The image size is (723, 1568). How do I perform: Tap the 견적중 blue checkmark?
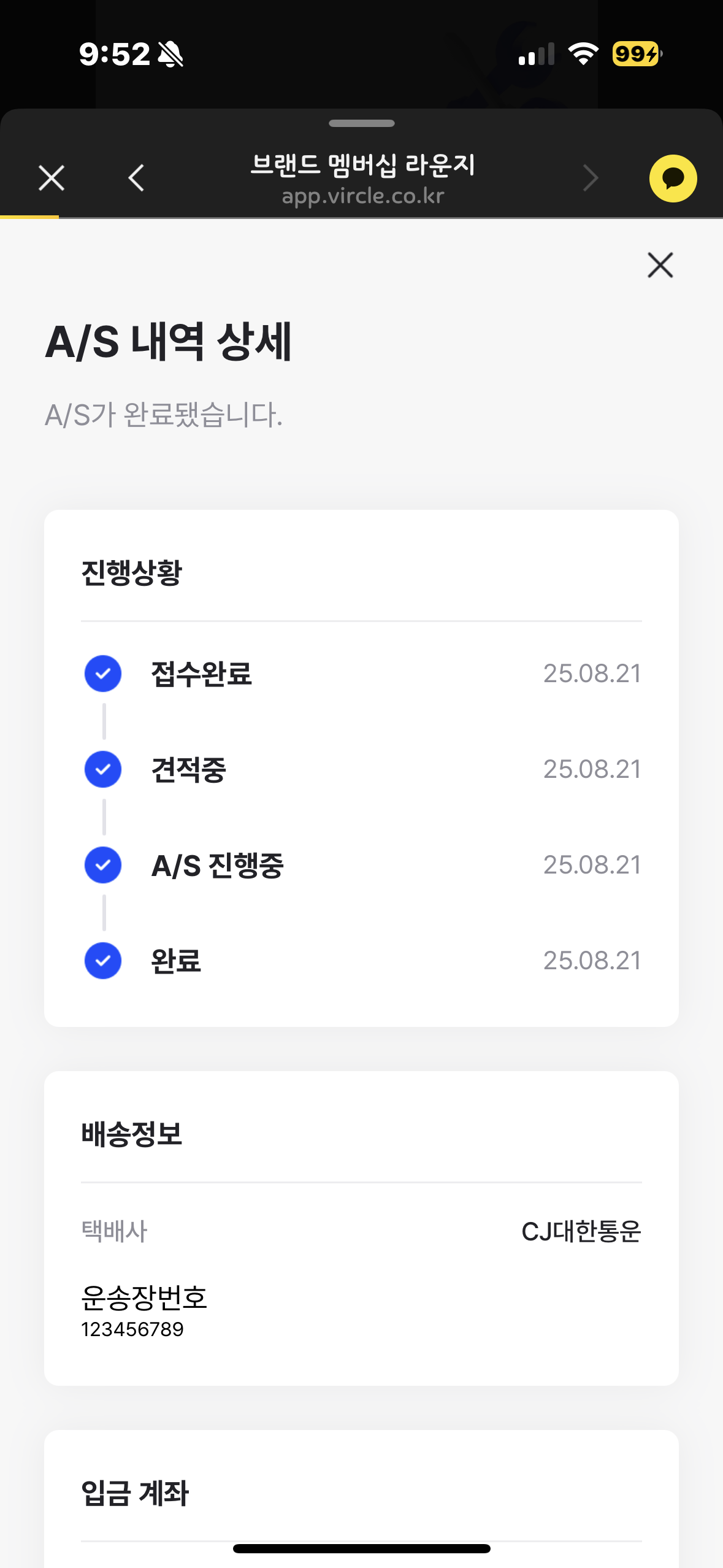(103, 769)
